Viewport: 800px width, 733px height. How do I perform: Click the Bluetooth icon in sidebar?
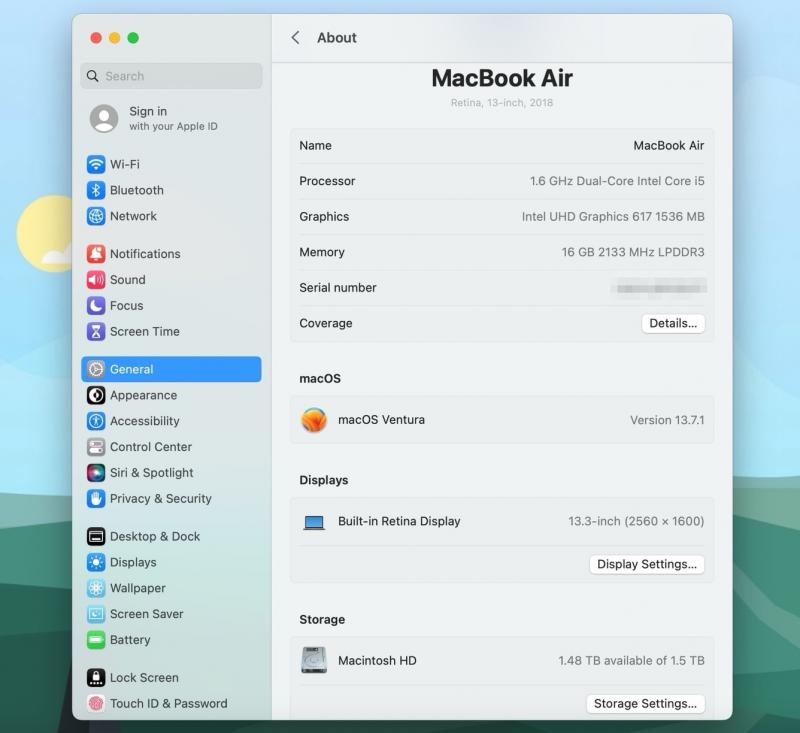96,190
